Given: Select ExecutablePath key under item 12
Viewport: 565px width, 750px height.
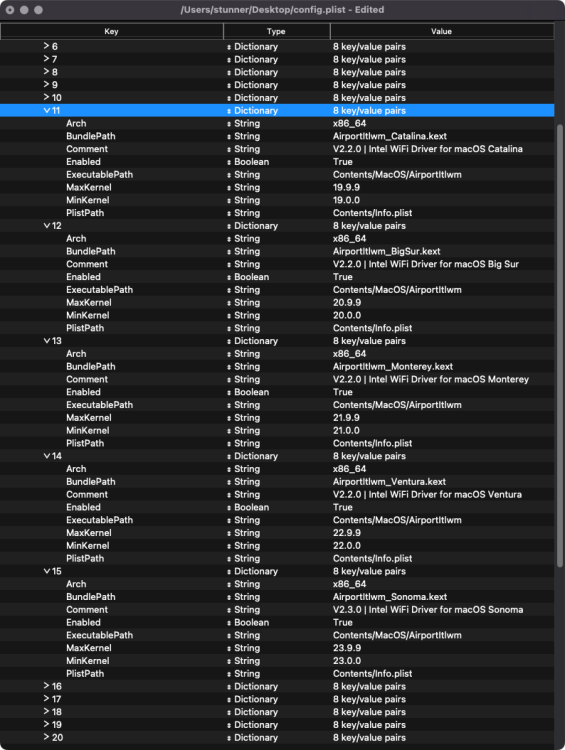Looking at the screenshot, I should [x=100, y=290].
